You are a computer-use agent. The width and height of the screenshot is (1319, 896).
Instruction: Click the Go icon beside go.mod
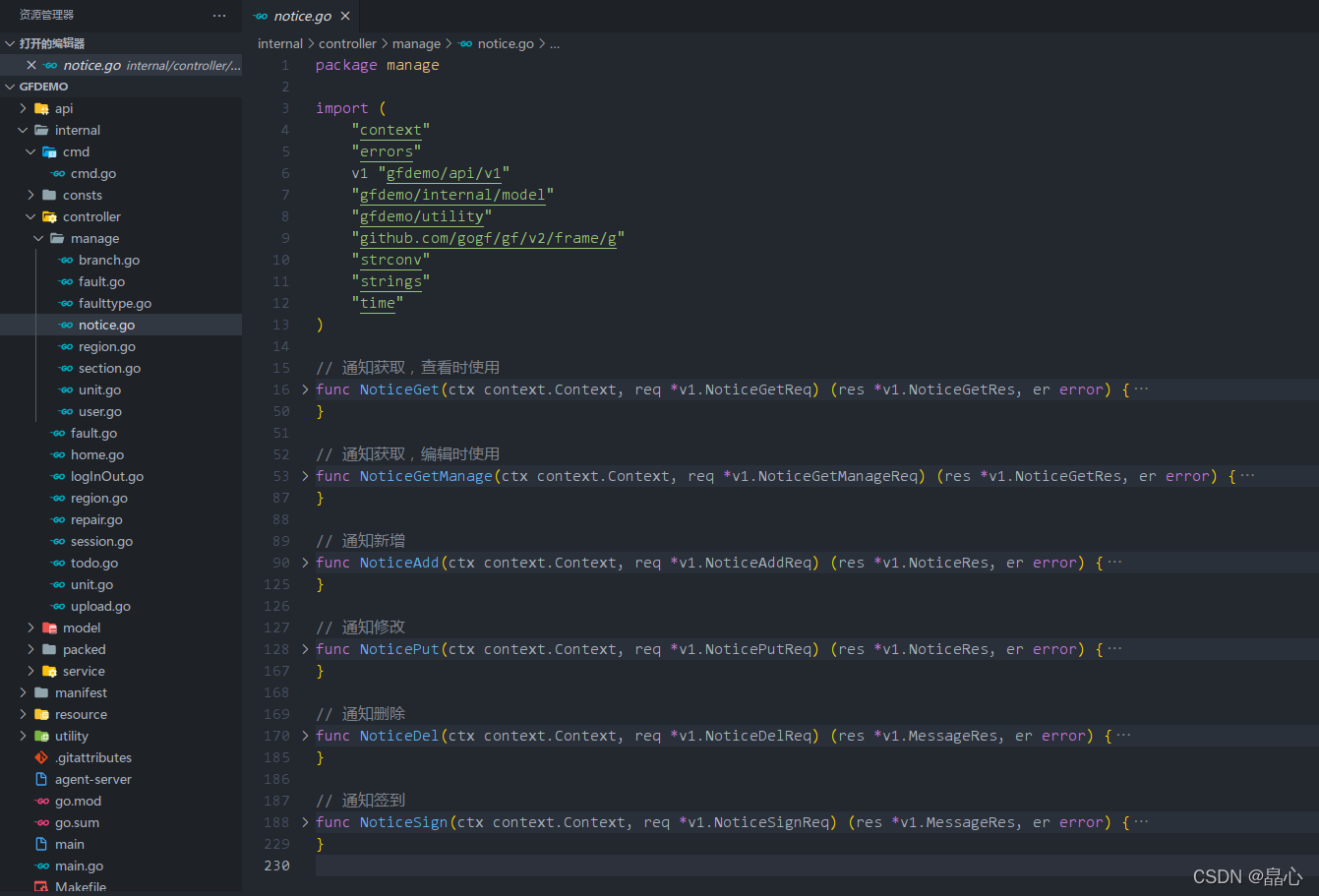pos(42,801)
